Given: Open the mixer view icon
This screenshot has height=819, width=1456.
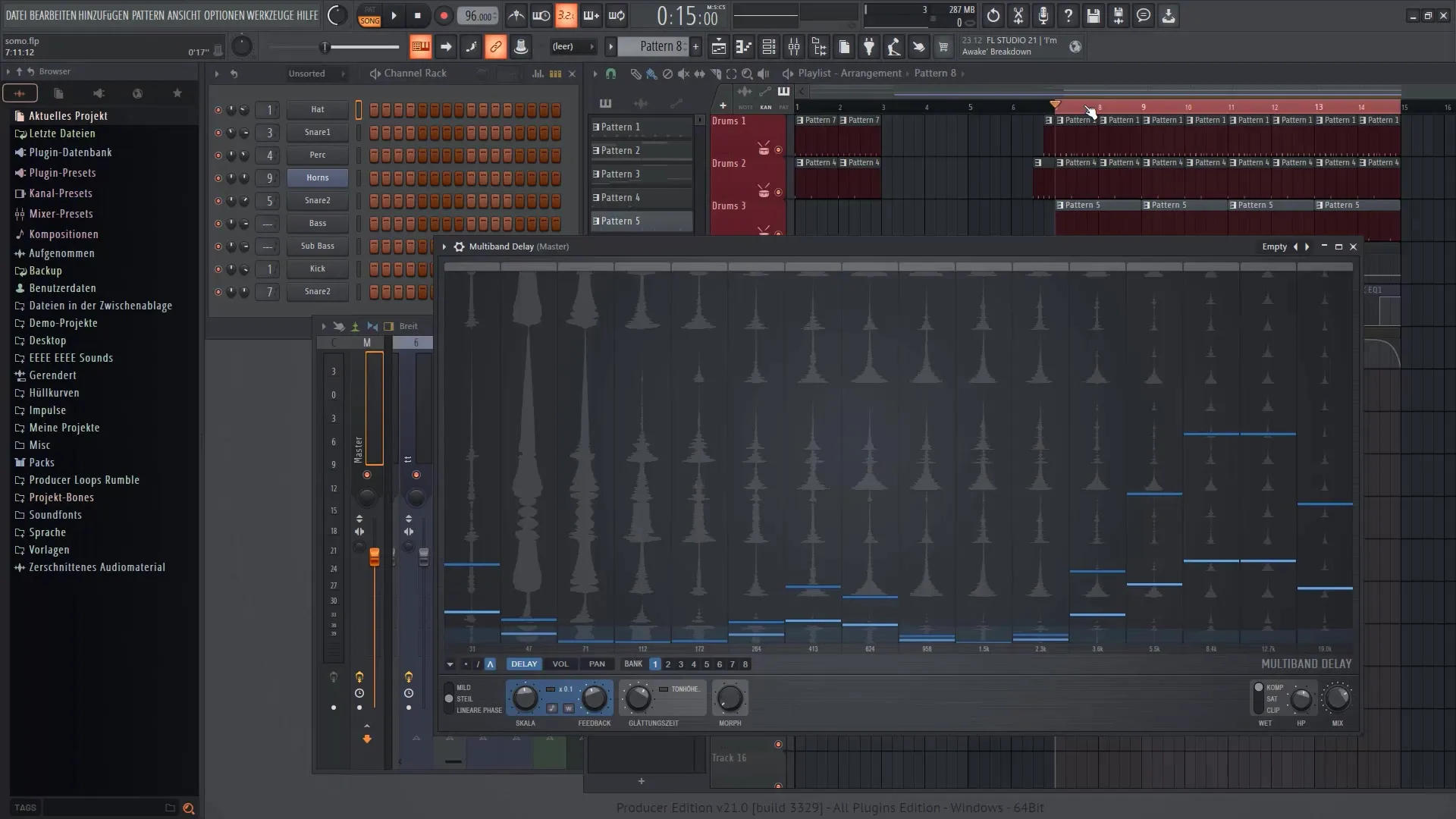Looking at the screenshot, I should point(794,47).
